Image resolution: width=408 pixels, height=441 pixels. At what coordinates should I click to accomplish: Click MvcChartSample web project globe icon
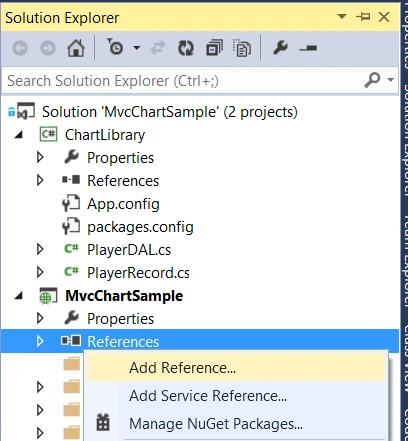(x=48, y=296)
